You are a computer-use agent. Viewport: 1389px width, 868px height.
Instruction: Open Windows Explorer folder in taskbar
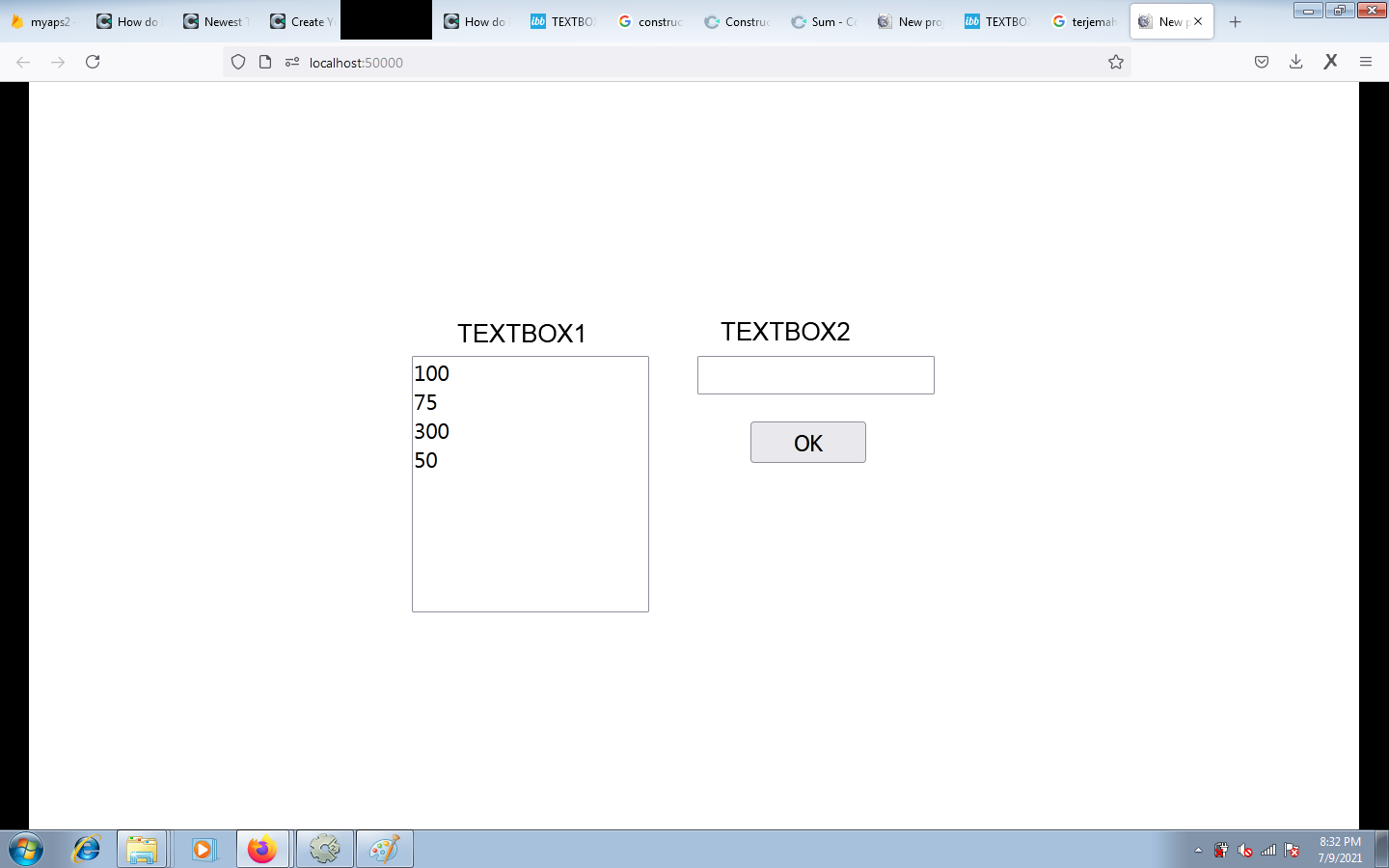pos(142,850)
